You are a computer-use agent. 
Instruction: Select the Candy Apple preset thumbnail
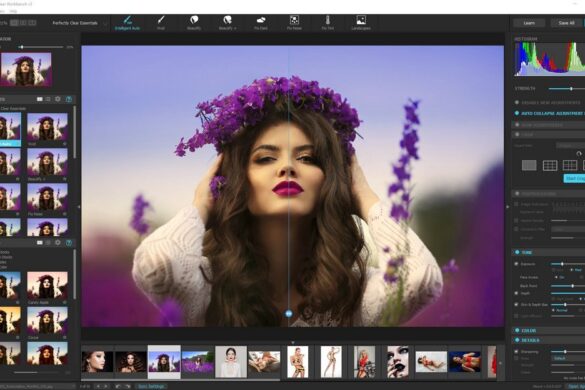[x=47, y=286]
